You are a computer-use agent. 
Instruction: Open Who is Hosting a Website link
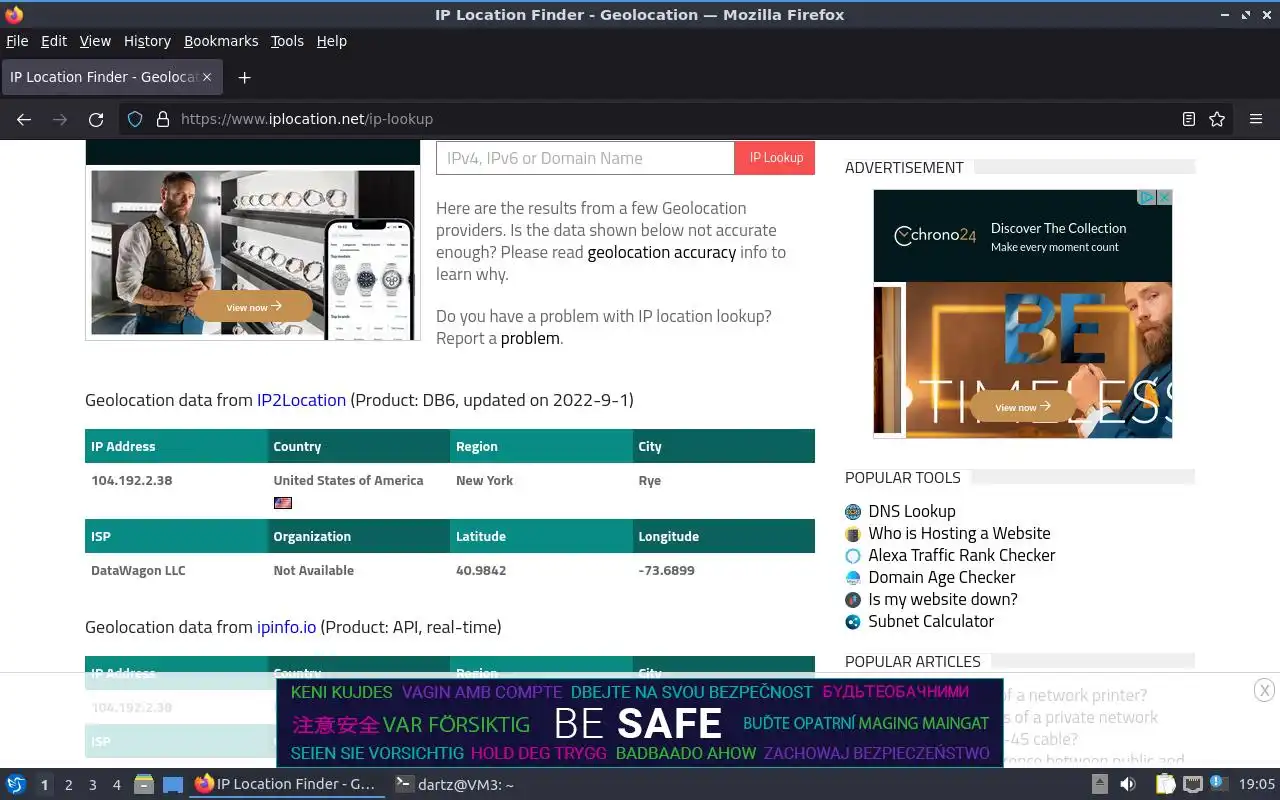[959, 533]
